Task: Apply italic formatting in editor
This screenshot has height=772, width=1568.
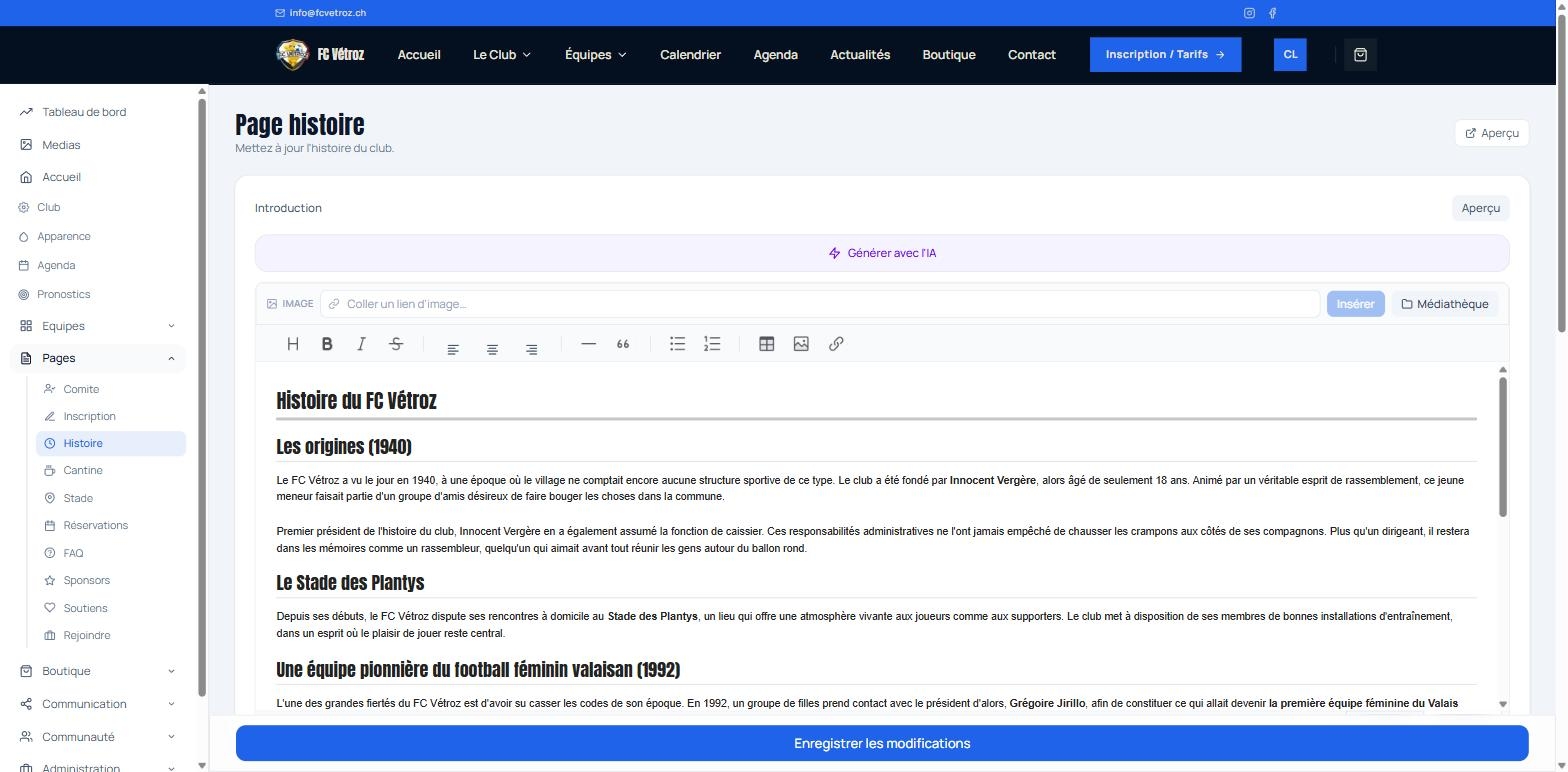Action: coord(361,344)
